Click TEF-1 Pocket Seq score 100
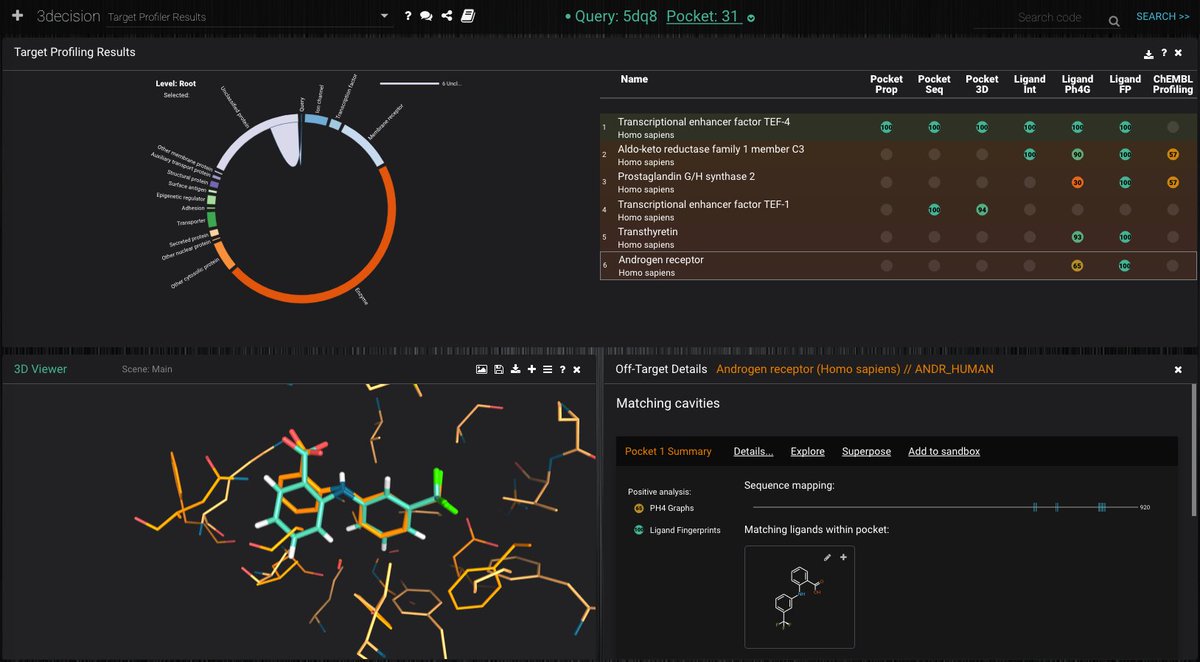1200x662 pixels. pos(934,210)
